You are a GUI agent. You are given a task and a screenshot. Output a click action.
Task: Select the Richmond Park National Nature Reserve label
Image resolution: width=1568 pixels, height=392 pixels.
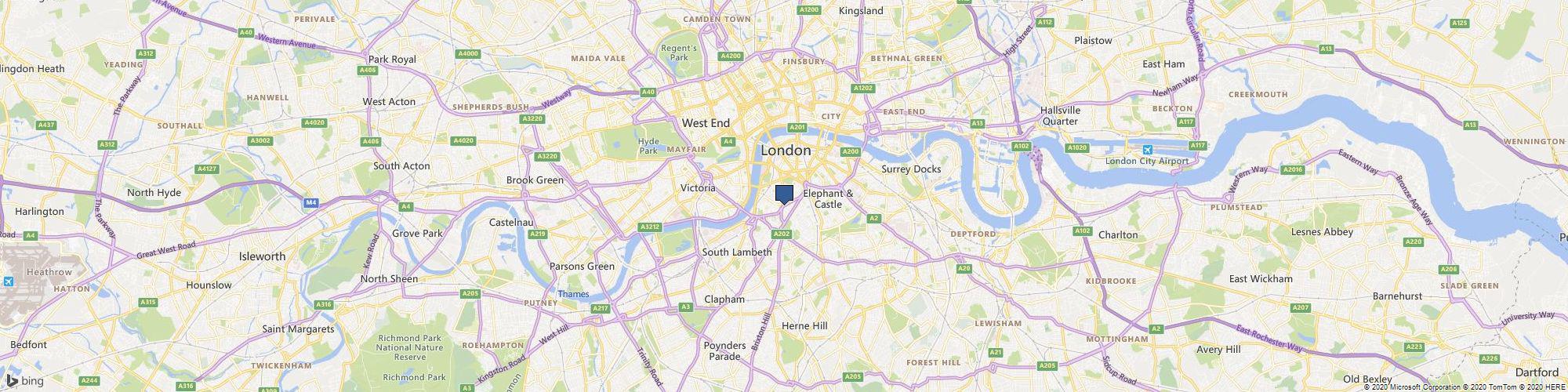410,347
